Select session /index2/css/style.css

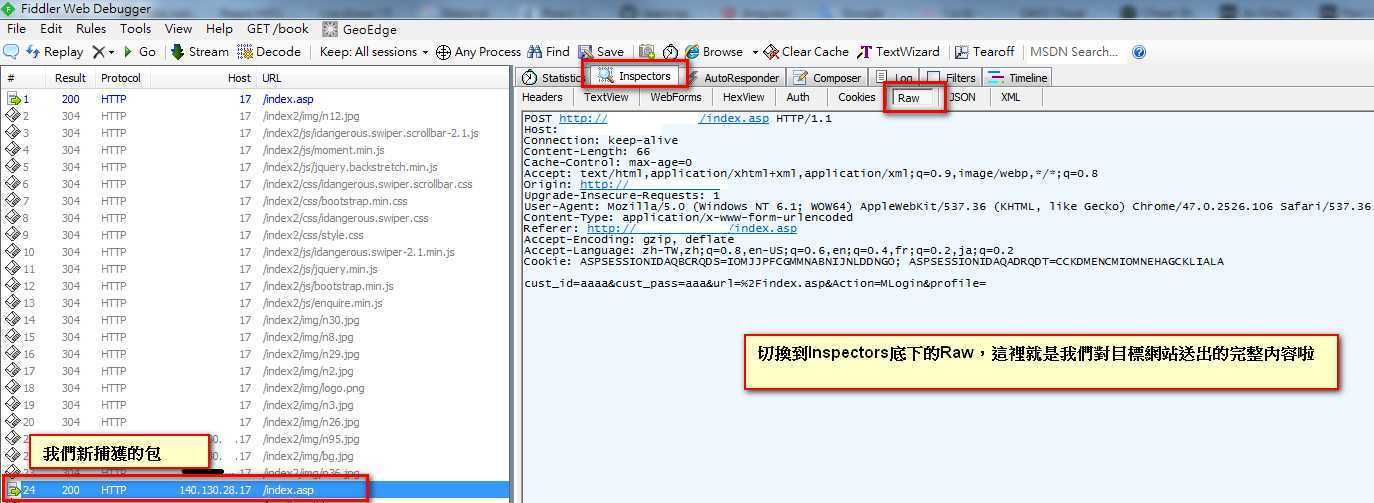pos(256,235)
